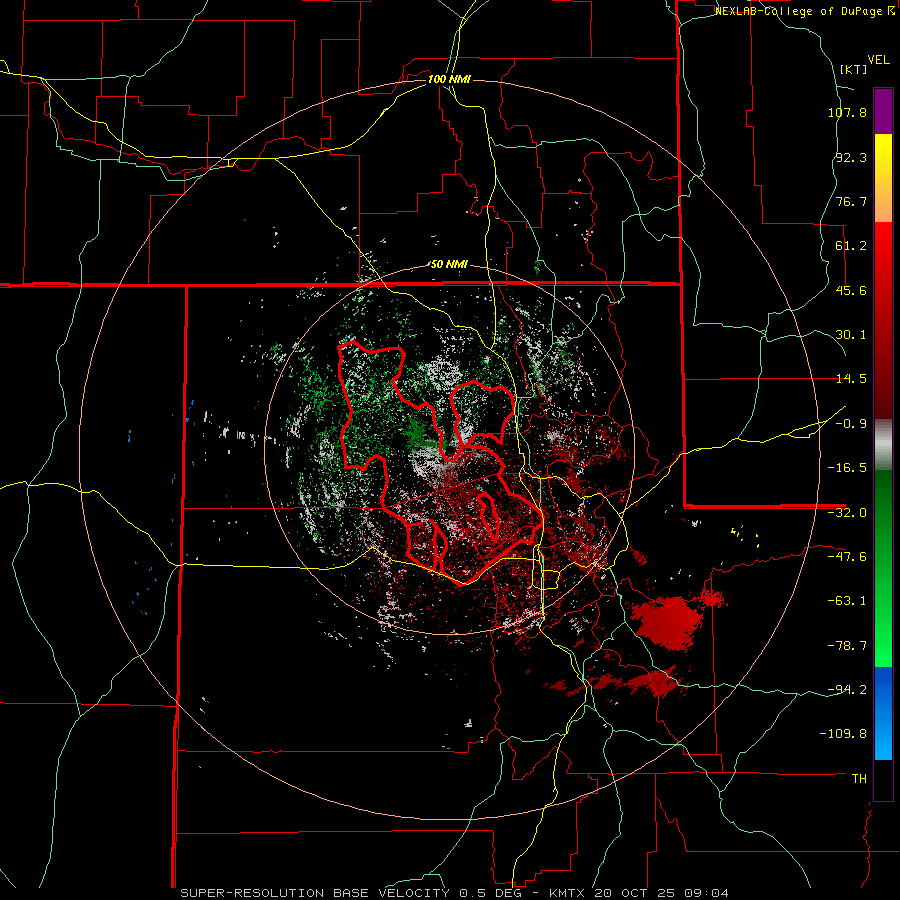Select the 30.1 scale value
The image size is (900, 900).
pyautogui.click(x=851, y=335)
